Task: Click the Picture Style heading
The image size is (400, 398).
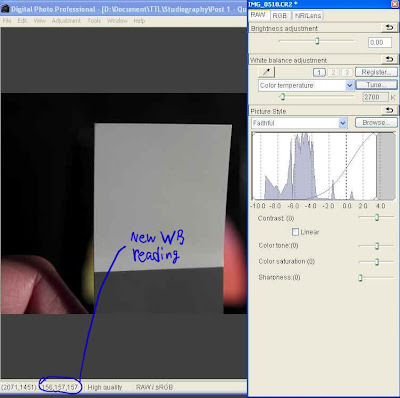Action: point(268,111)
